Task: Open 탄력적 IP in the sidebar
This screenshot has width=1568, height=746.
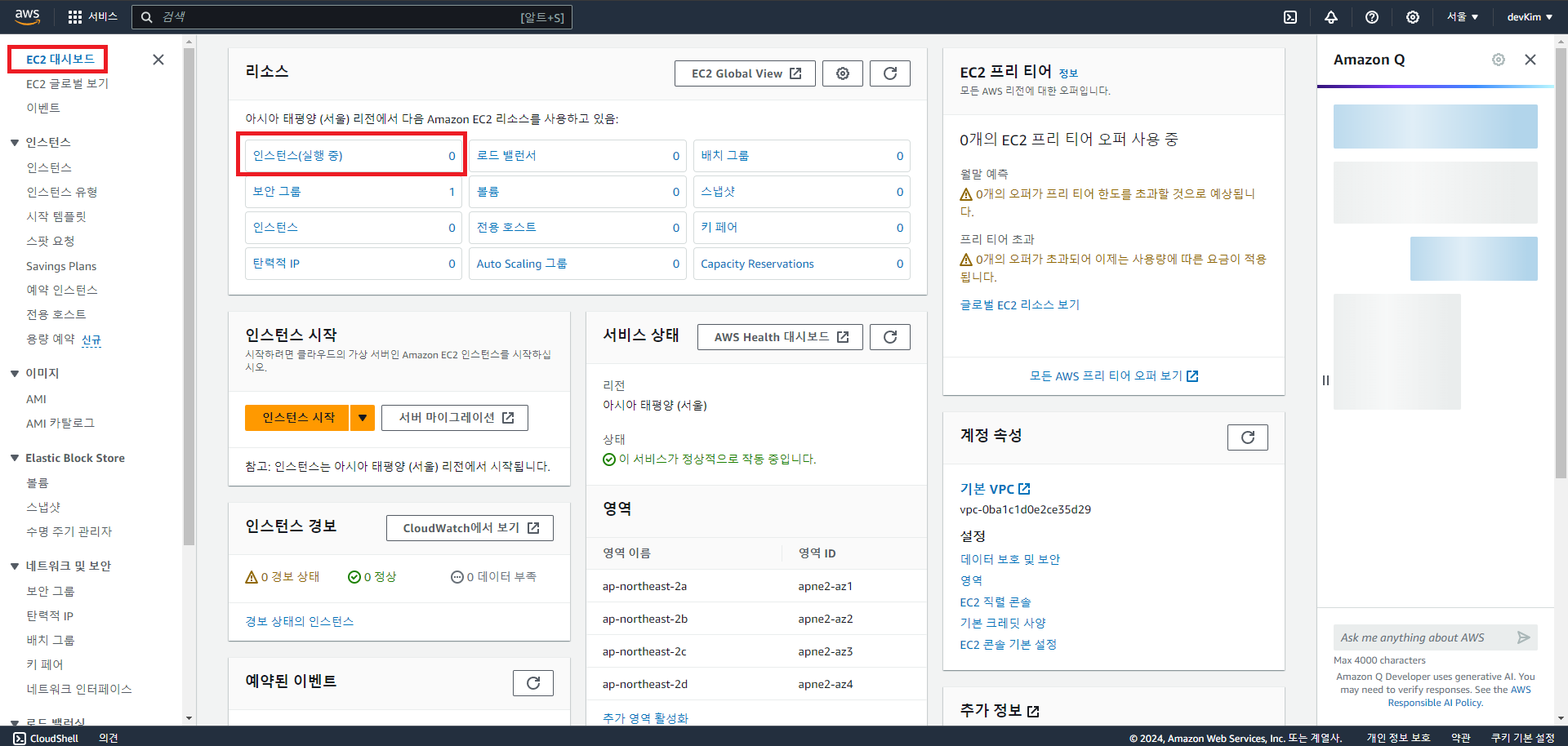Action: 50,615
